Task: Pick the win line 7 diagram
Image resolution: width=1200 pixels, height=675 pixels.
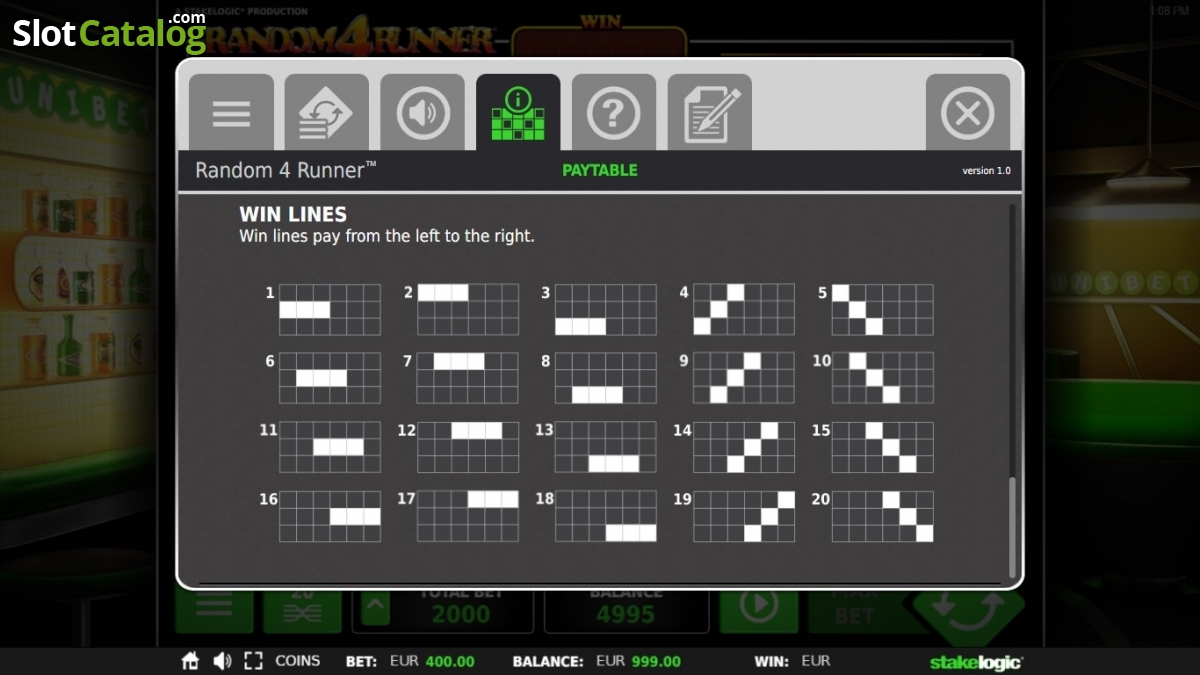Action: coord(468,378)
